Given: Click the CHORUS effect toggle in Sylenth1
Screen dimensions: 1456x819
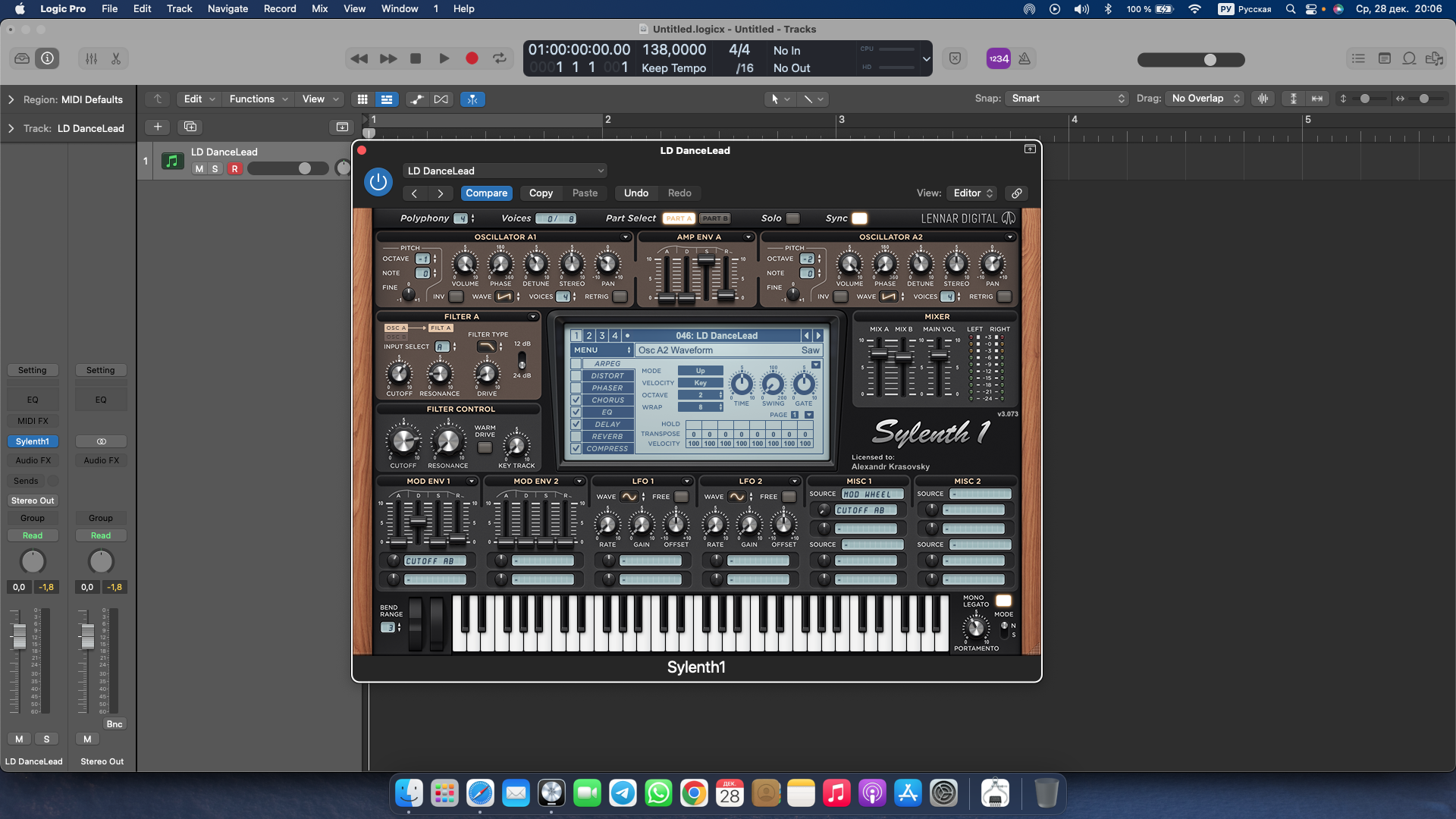Looking at the screenshot, I should tap(575, 400).
